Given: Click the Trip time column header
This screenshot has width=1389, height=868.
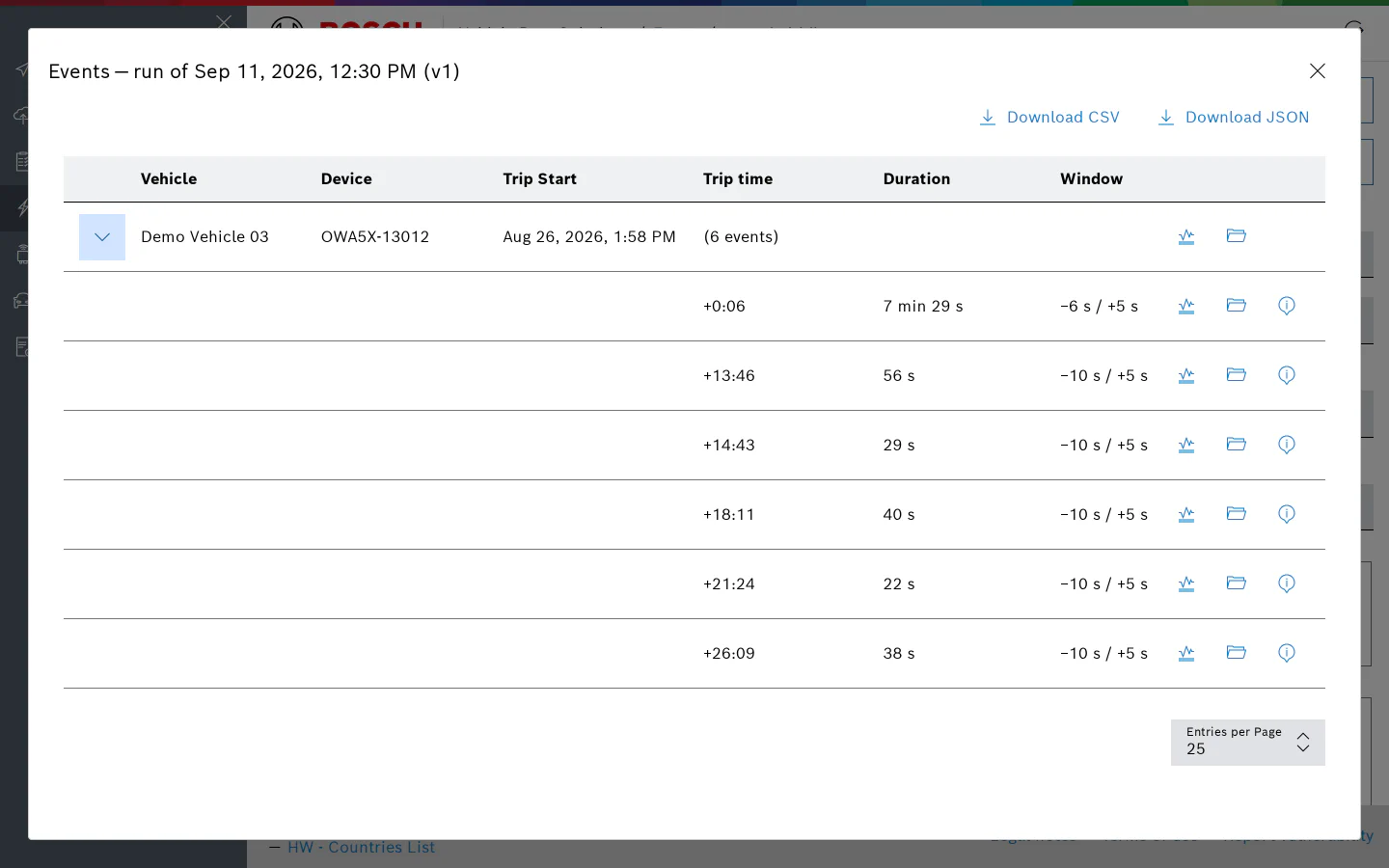Looking at the screenshot, I should tap(738, 179).
